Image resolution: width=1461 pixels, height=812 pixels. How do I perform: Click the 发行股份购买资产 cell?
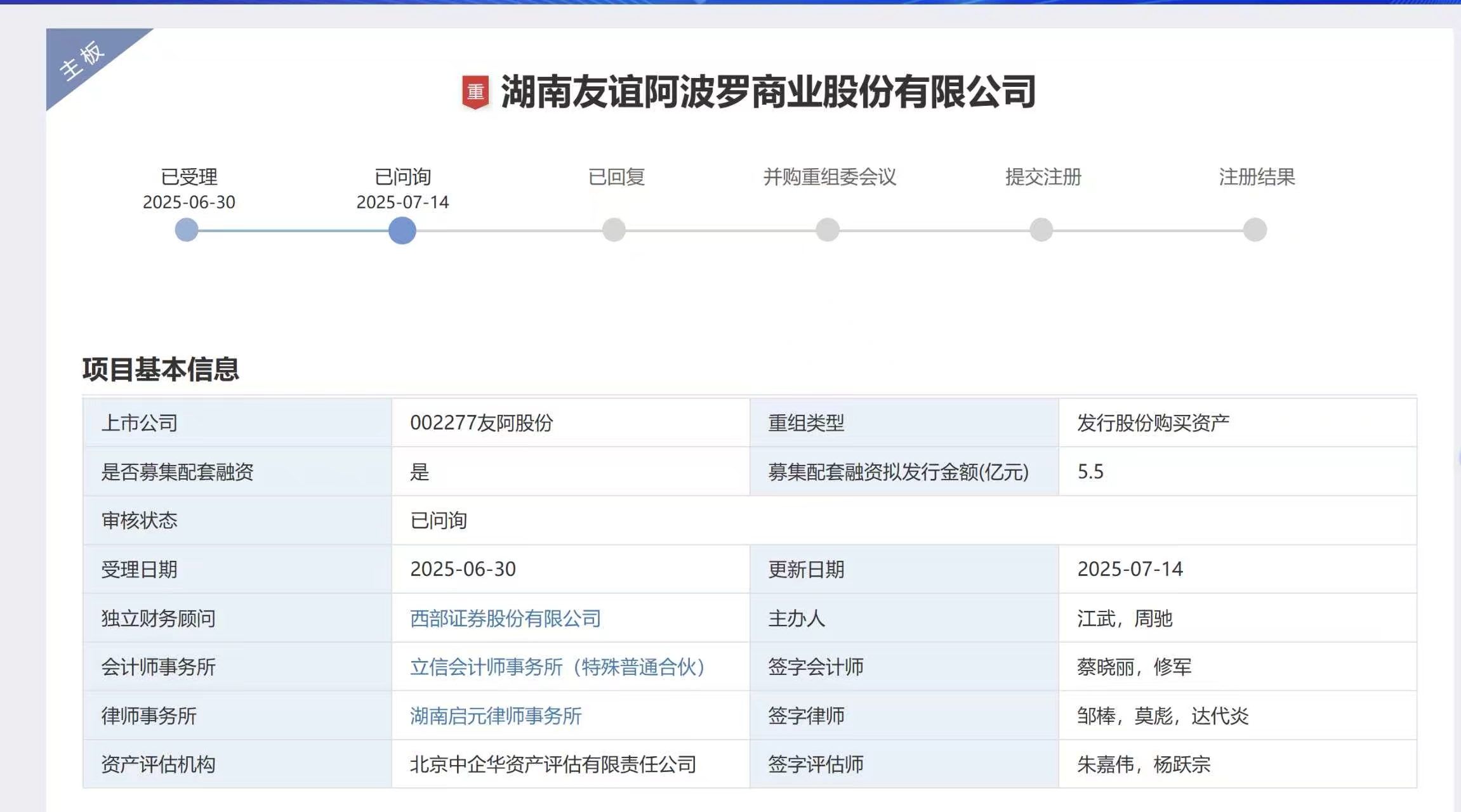coord(1238,422)
